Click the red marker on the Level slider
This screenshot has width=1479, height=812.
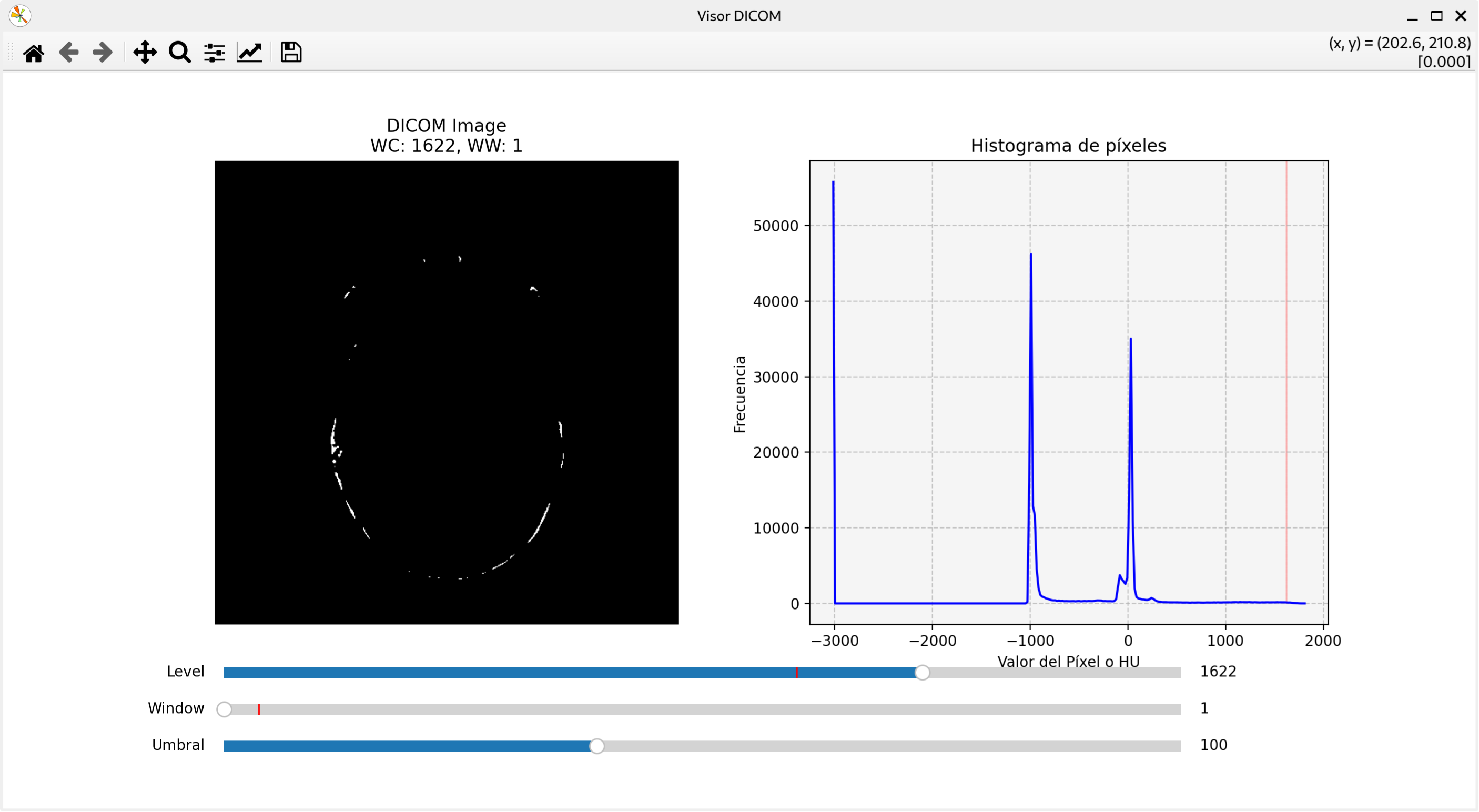(797, 673)
